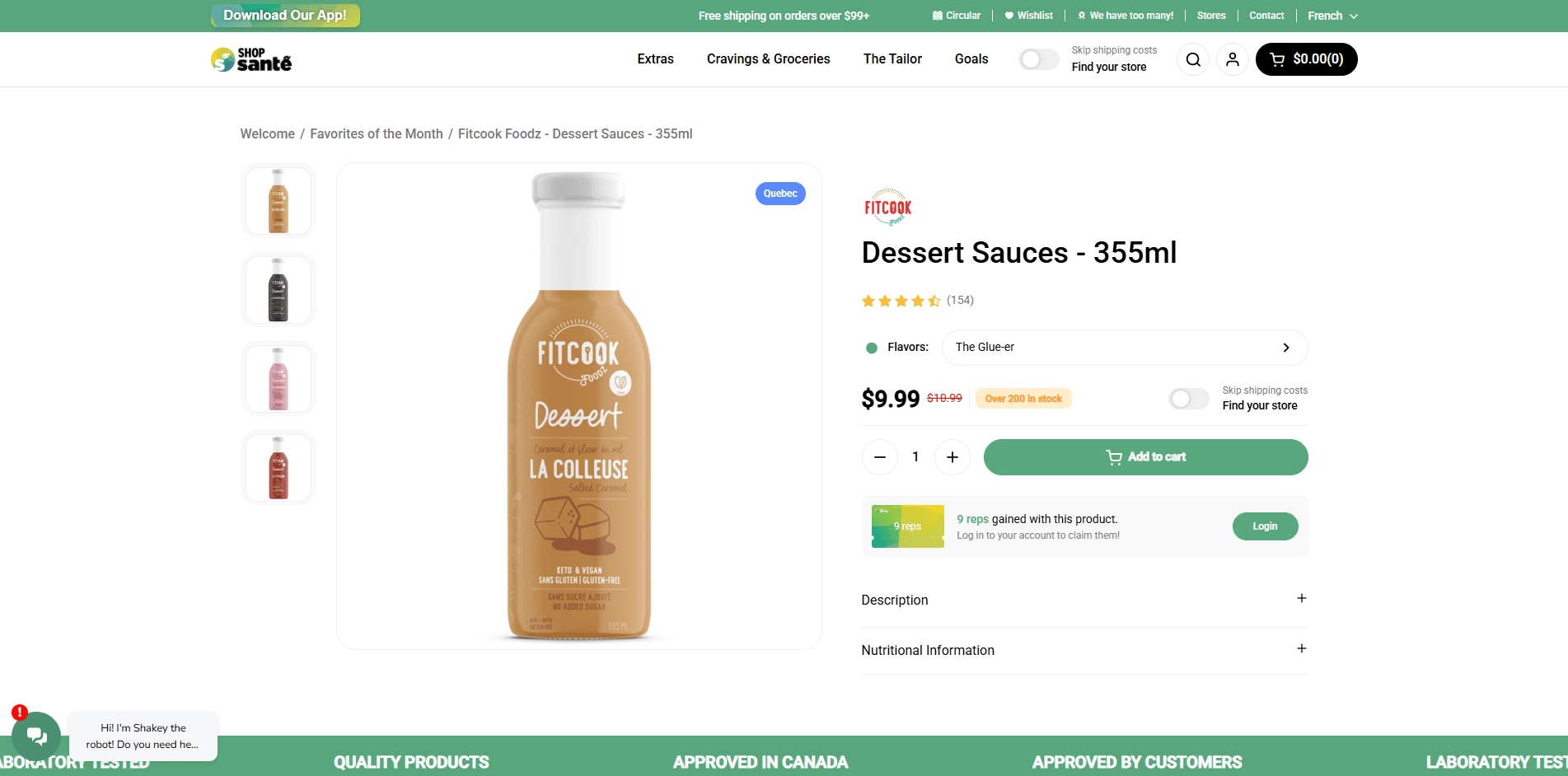Open The Tailor menu item
Screen dimensions: 1568x776
892,59
